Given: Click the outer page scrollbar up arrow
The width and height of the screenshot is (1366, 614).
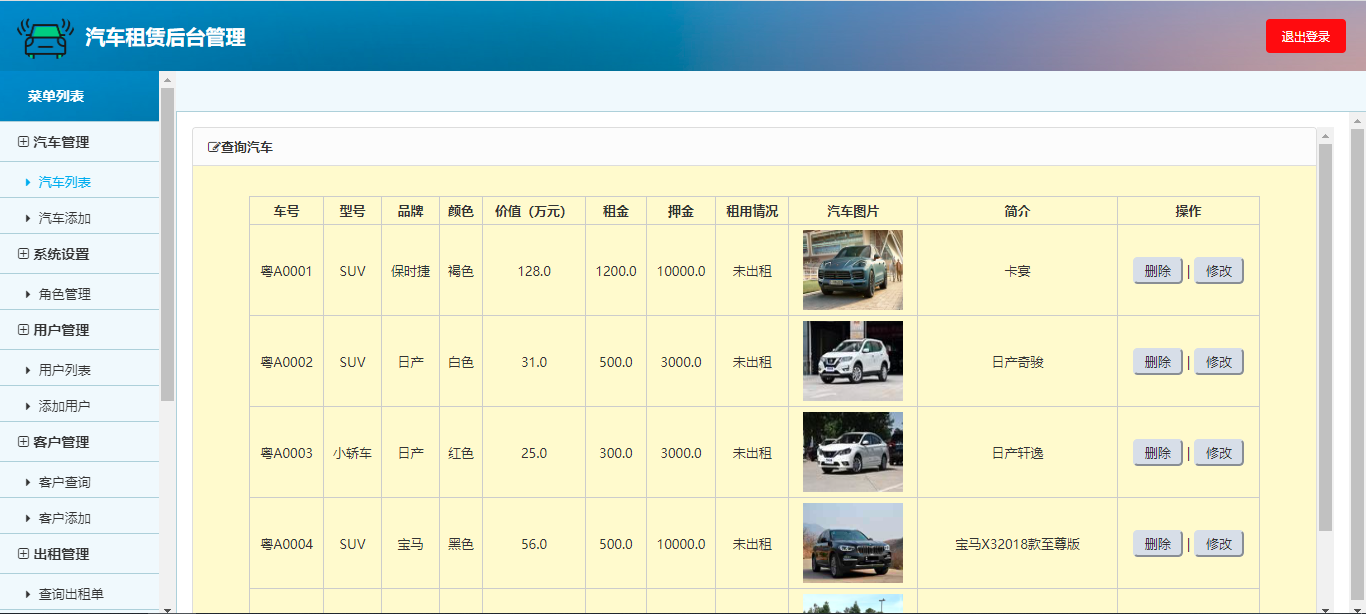Looking at the screenshot, I should coord(1358,119).
